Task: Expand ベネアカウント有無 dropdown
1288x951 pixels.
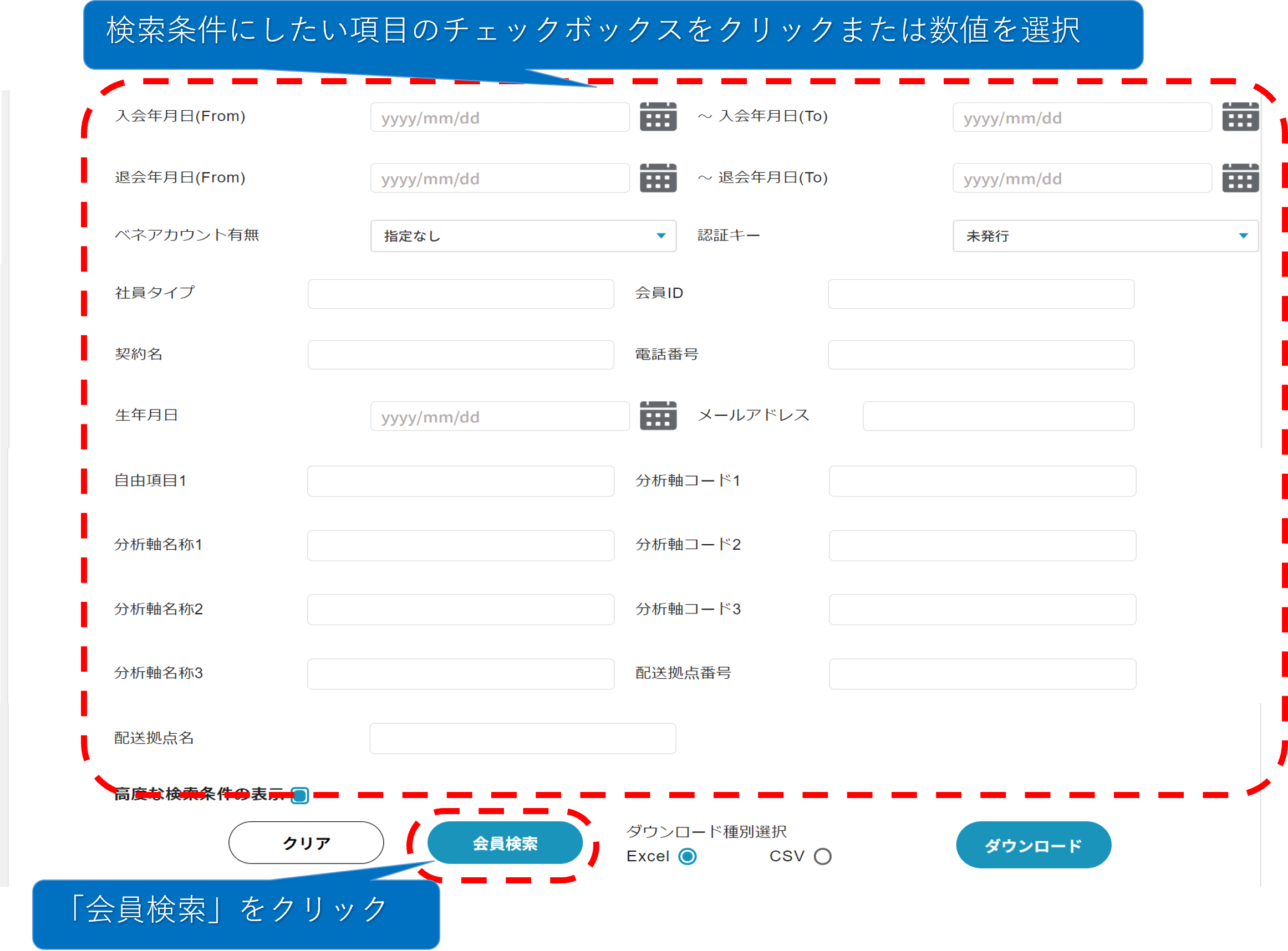Action: coord(523,236)
